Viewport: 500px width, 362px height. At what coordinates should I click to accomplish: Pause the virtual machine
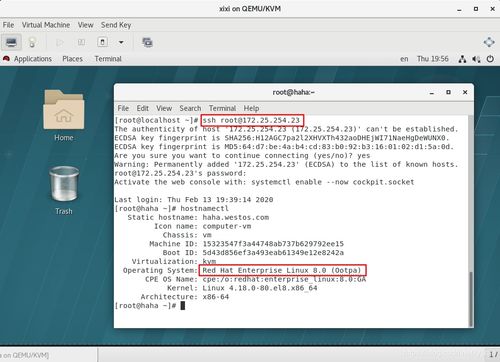(x=81, y=42)
